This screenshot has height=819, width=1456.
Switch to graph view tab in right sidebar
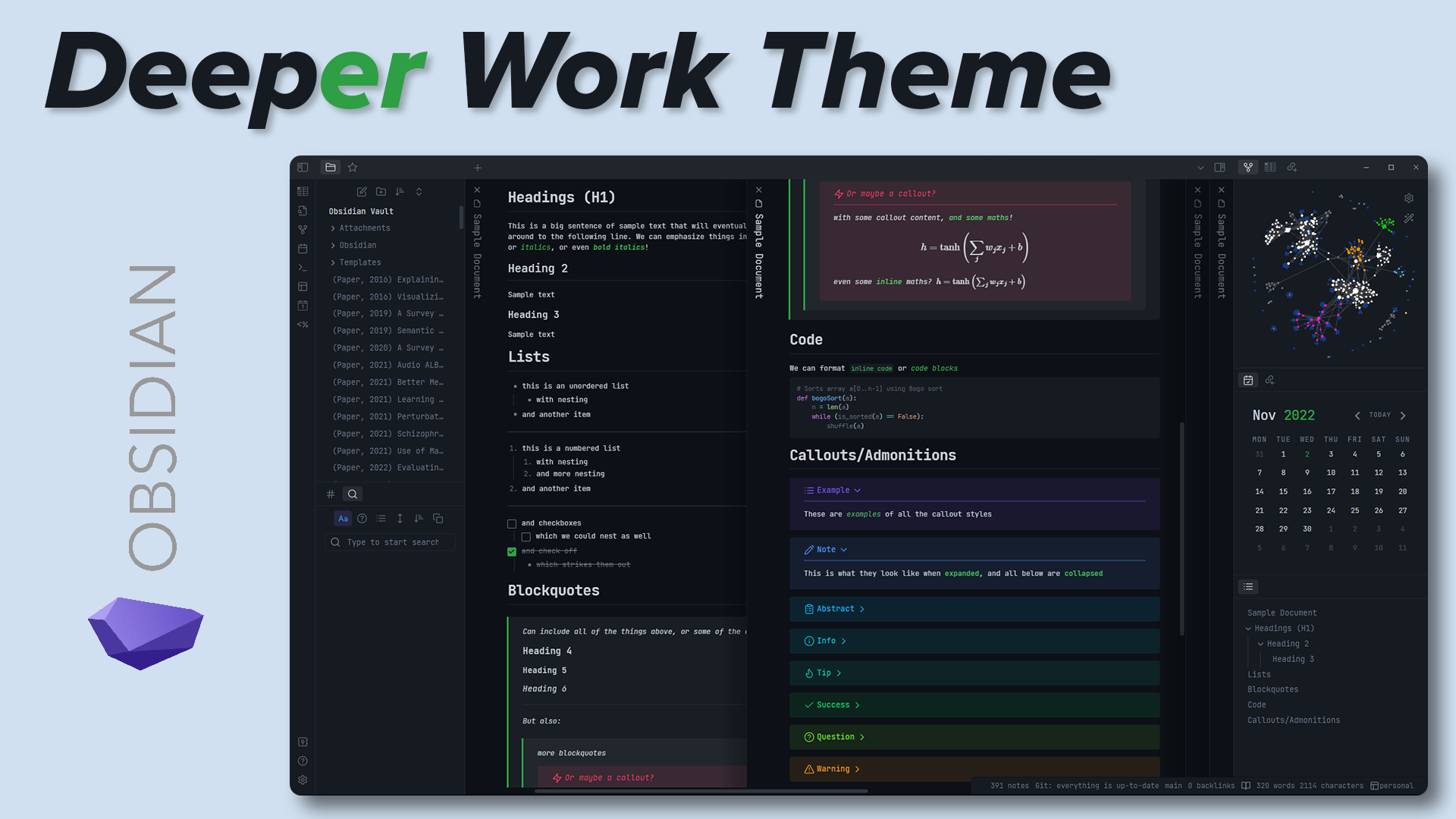click(x=1248, y=168)
